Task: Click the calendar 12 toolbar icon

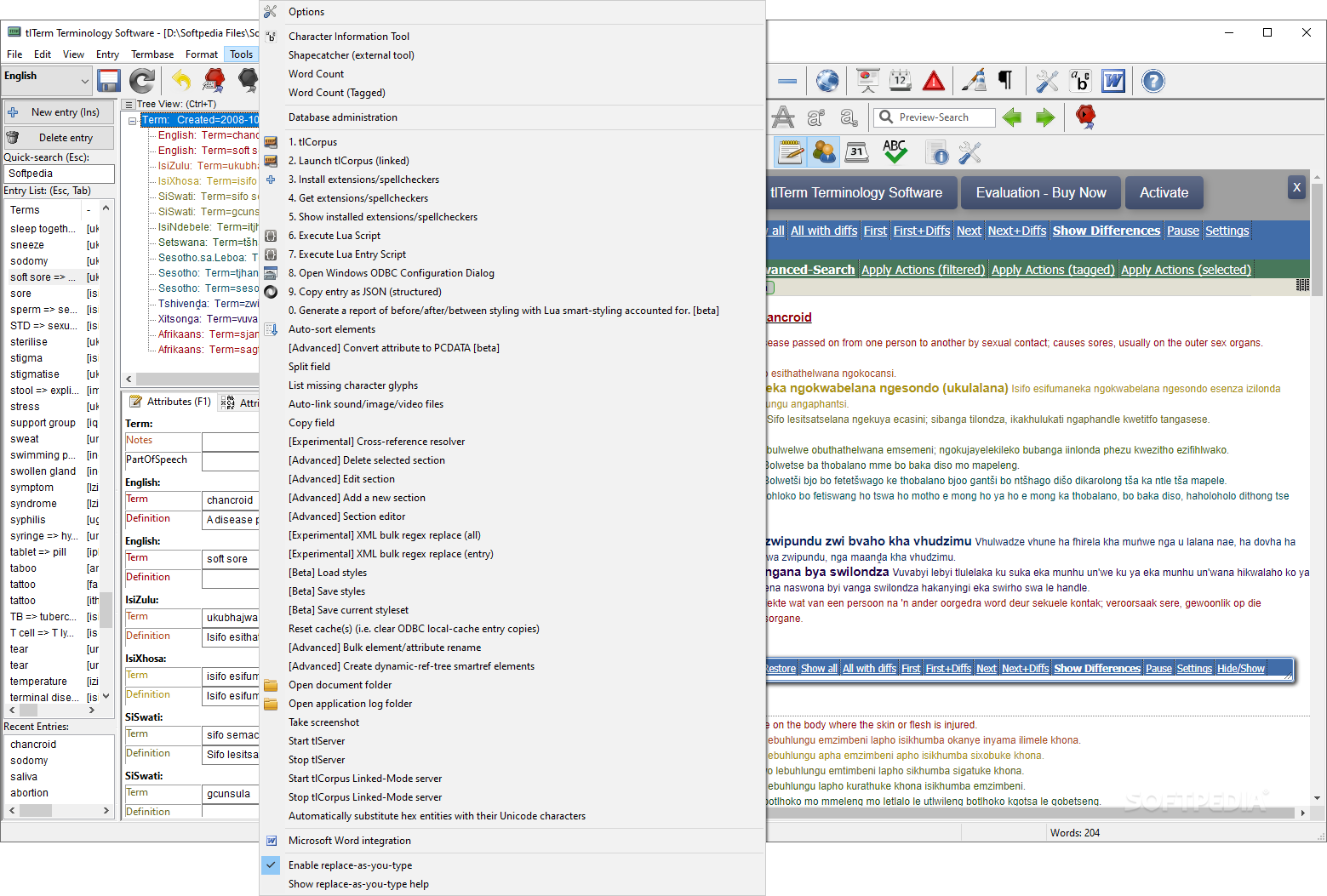Action: (901, 81)
